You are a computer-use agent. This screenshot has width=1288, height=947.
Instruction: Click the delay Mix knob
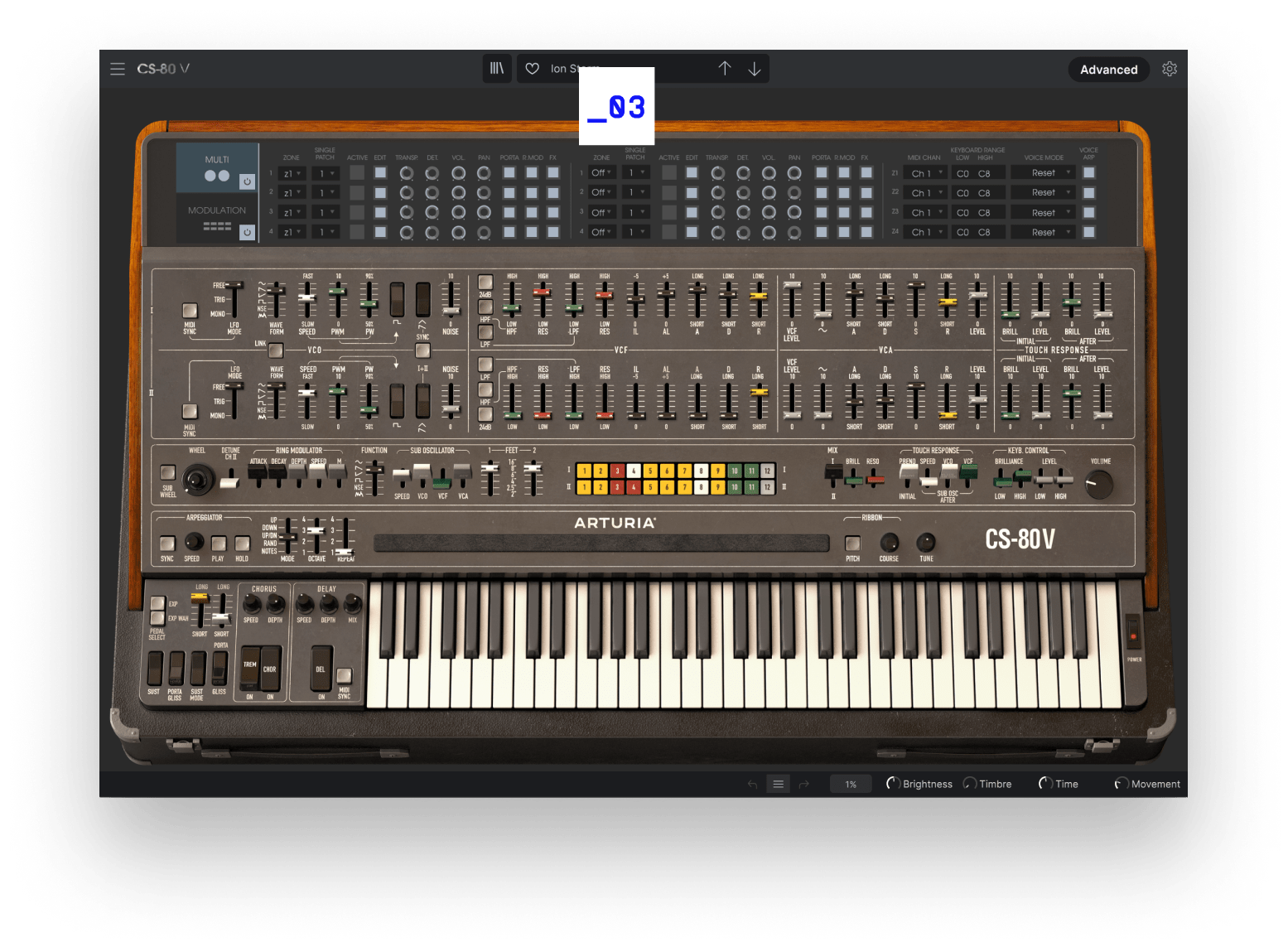coord(353,603)
